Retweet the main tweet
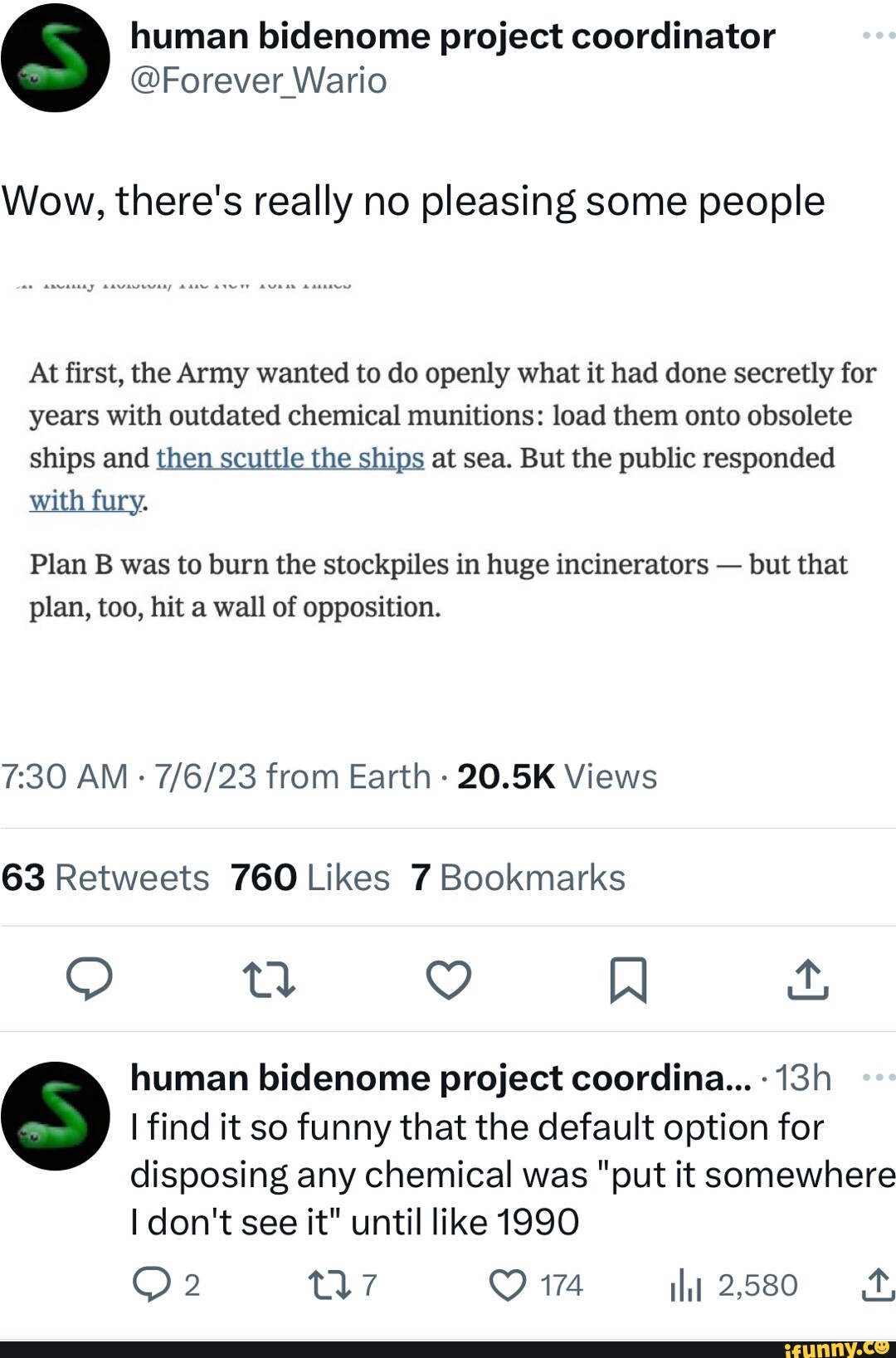 [269, 979]
